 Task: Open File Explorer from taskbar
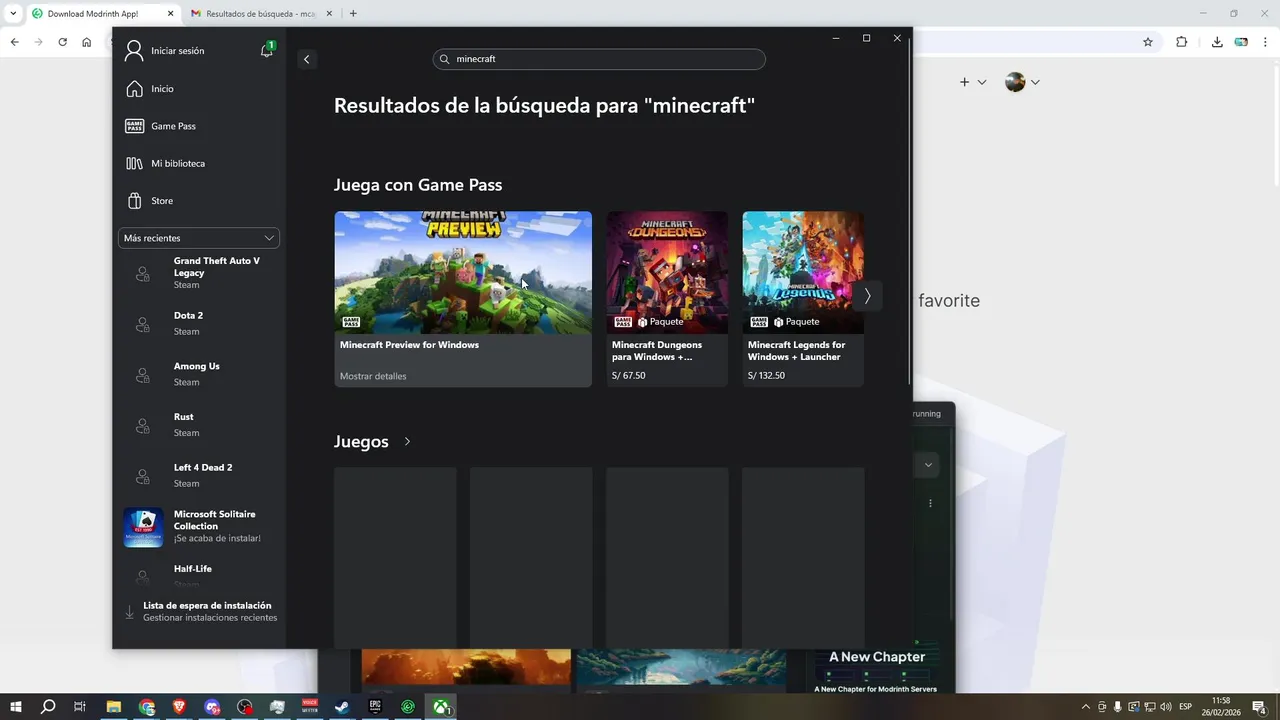[114, 707]
